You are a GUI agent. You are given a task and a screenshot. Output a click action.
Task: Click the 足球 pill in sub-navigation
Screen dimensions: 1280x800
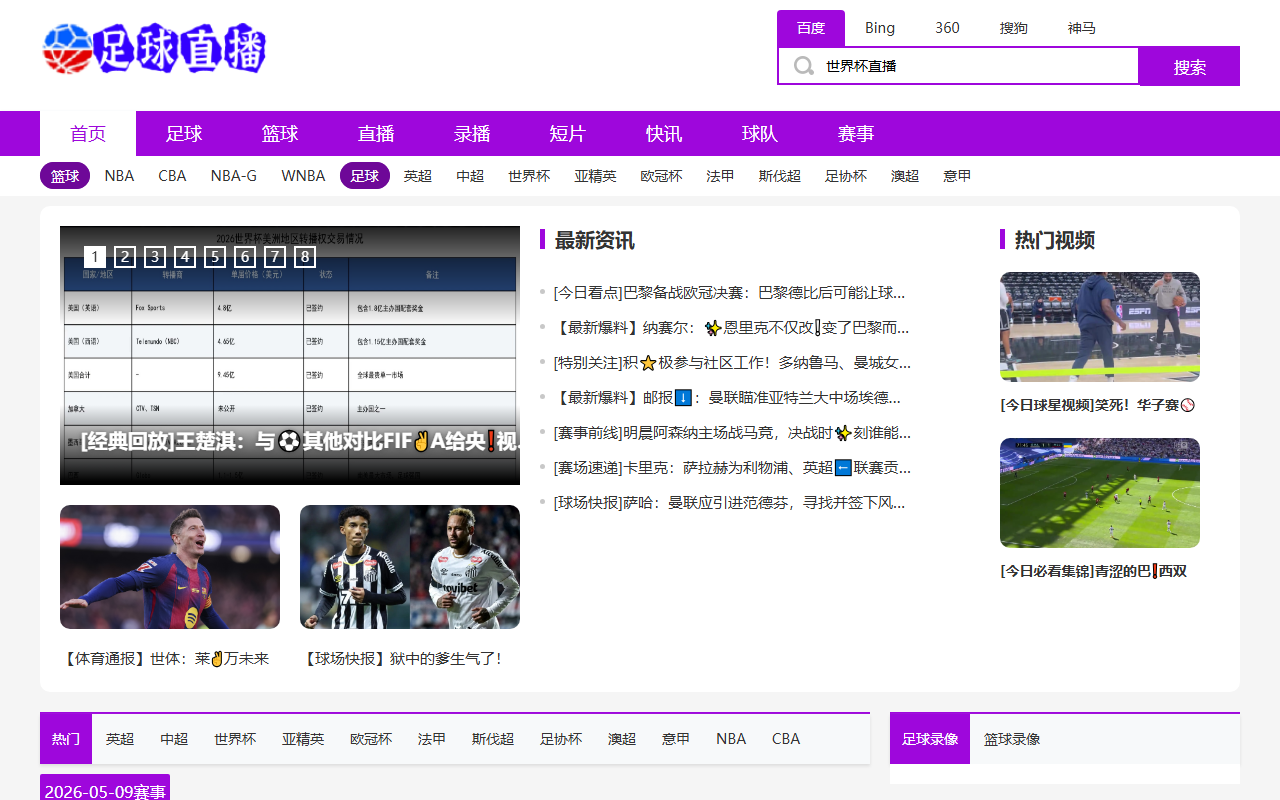tap(365, 176)
